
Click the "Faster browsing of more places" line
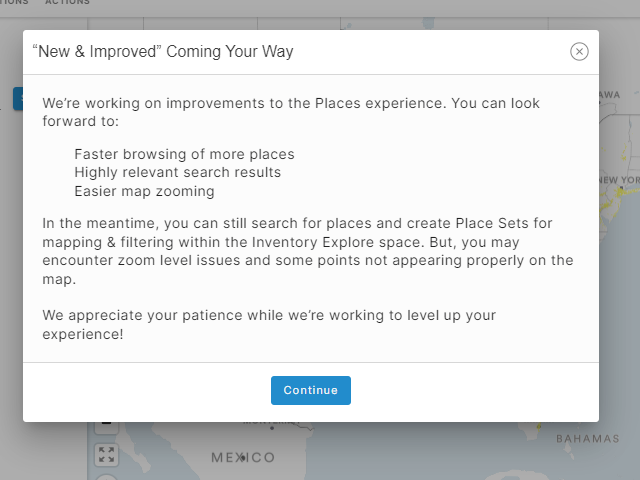pos(184,154)
